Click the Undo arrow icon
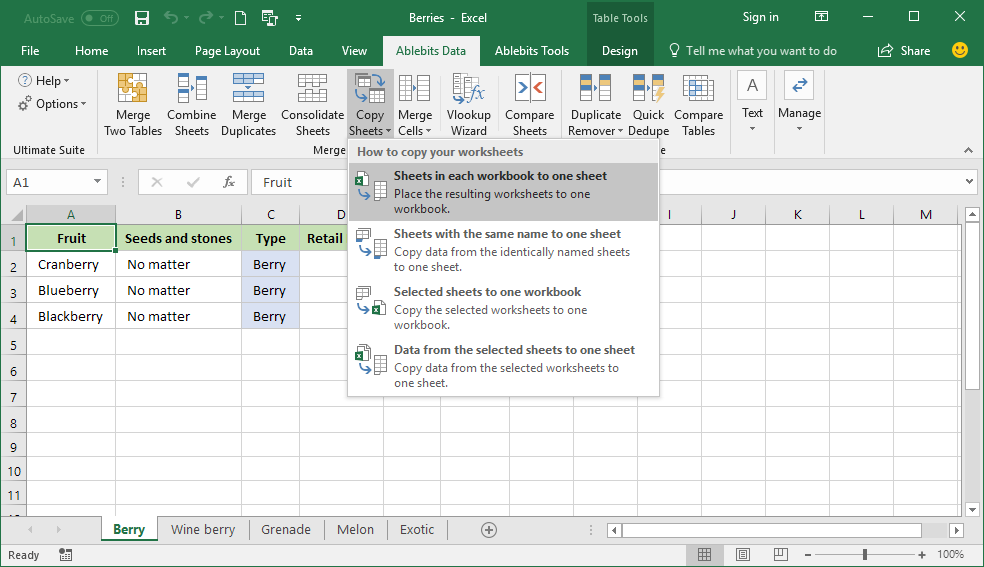This screenshot has width=984, height=567. 171,18
